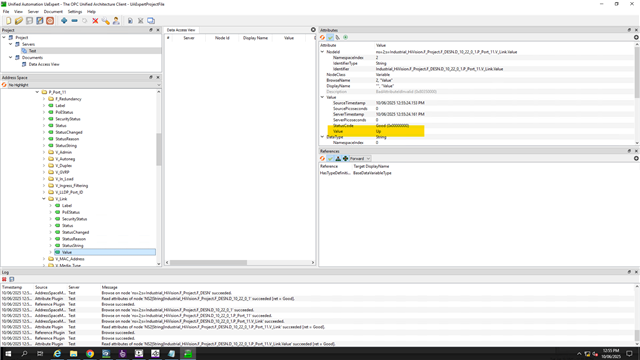Image resolution: width=640 pixels, height=360 pixels.
Task: Refresh the Attributes panel
Action: point(322,38)
